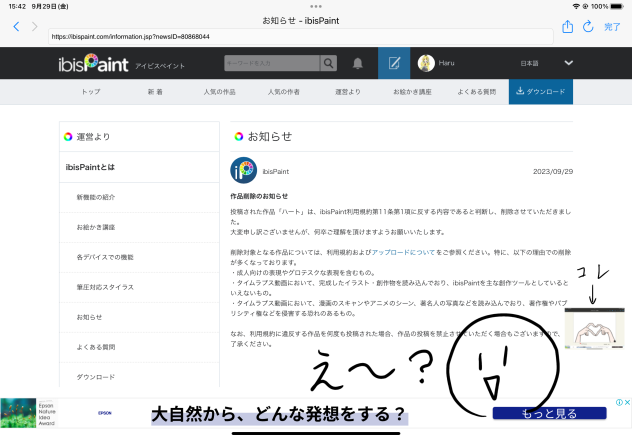Tap the pasted heart artwork thumbnail

[x=594, y=328]
